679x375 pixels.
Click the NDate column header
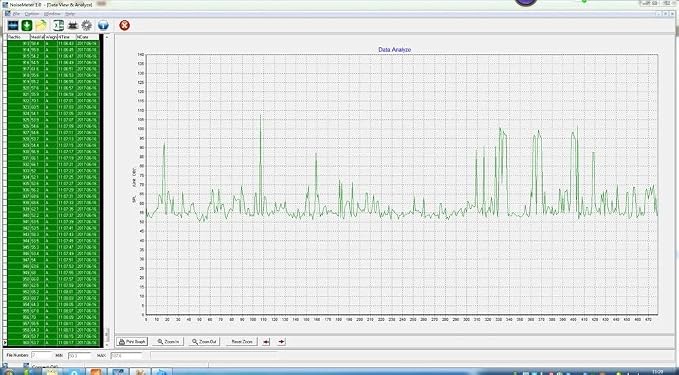pyautogui.click(x=88, y=37)
